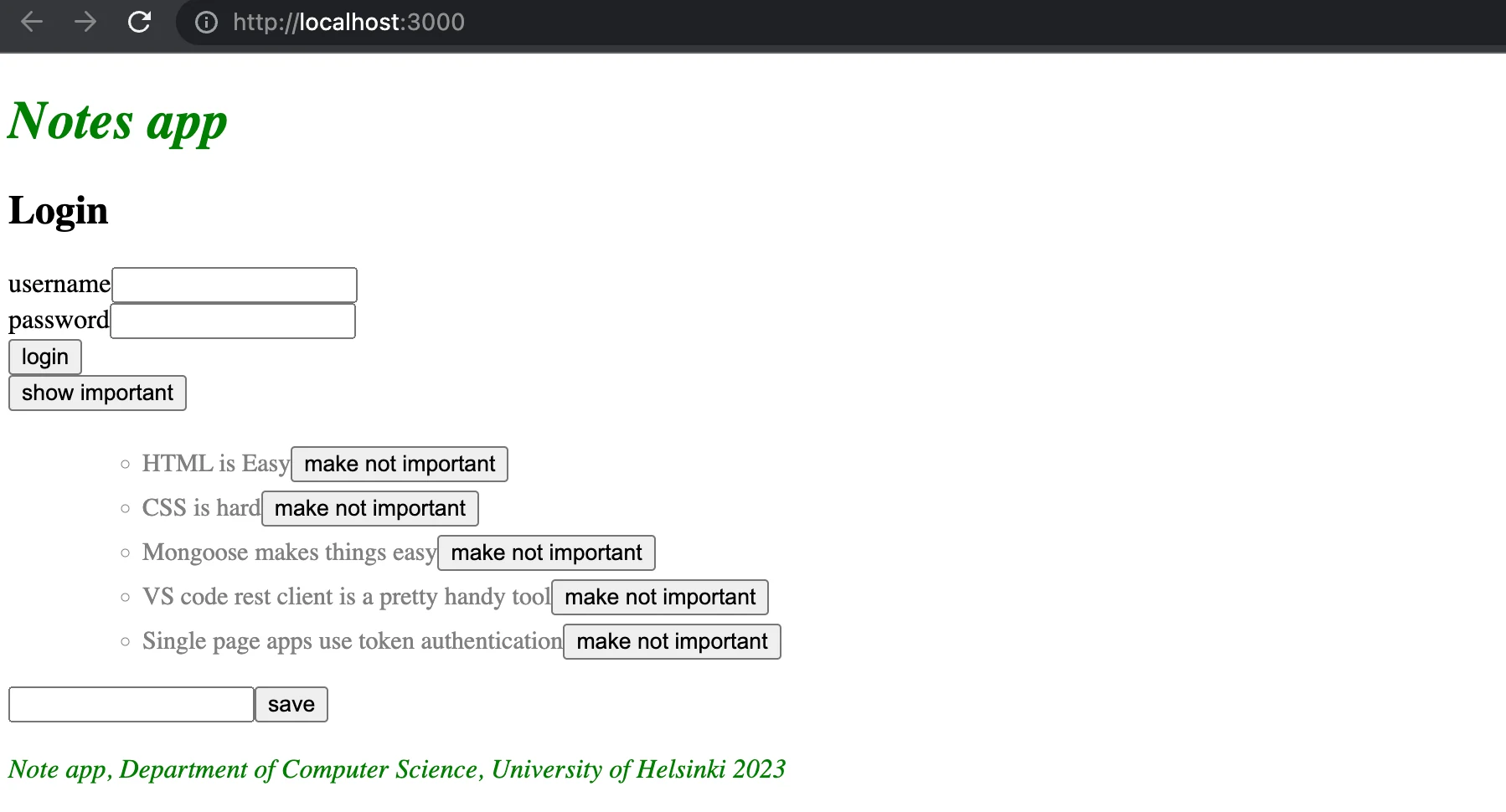Select 'Mongoose makes things easy' note text
The image size is (1506, 812).
(x=290, y=552)
